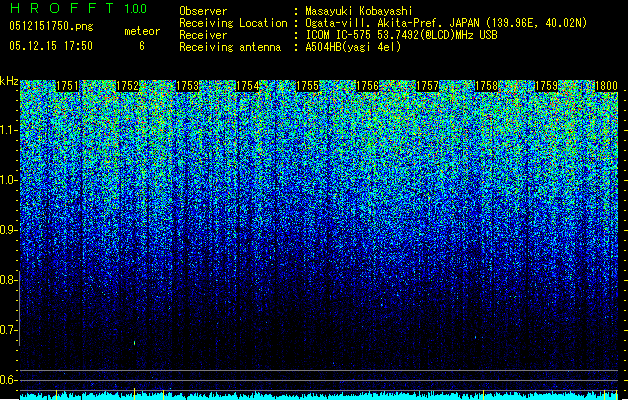Click the meteor count value 6
Image resolution: width=629 pixels, height=400 pixels.
point(142,46)
